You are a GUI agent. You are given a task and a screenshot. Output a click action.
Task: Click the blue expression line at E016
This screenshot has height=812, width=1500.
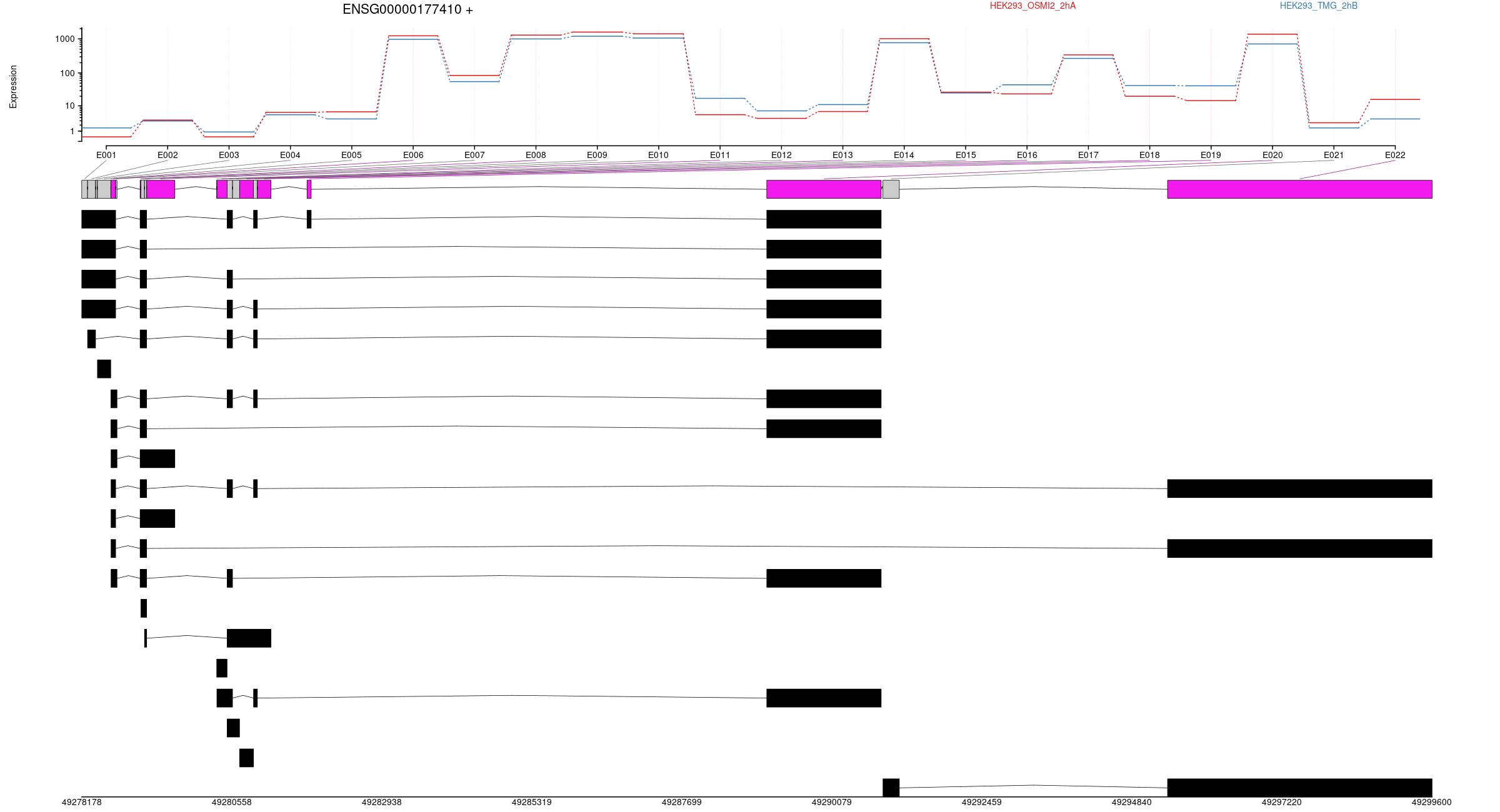pos(1027,84)
